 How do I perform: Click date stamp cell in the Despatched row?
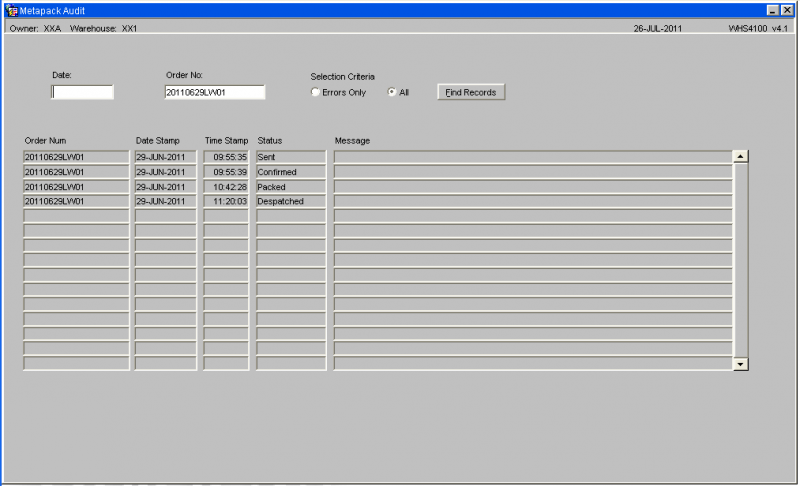click(165, 201)
